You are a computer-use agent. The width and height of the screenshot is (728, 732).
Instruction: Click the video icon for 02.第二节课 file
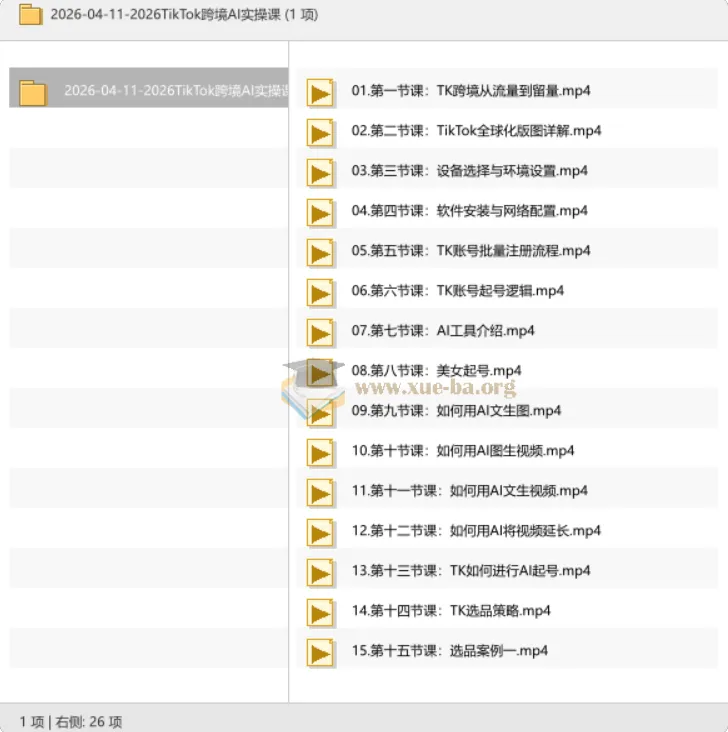click(x=320, y=133)
